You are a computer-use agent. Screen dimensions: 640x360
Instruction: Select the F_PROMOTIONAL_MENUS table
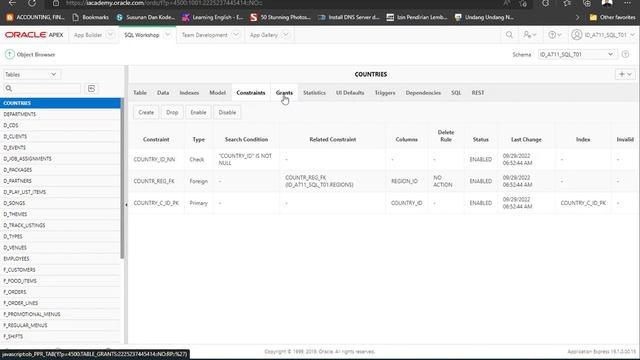pyautogui.click(x=60, y=314)
